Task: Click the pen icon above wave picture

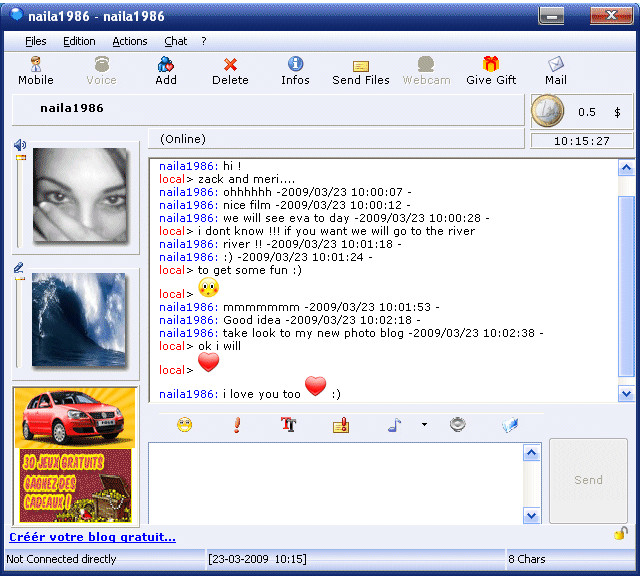Action: 19,267
